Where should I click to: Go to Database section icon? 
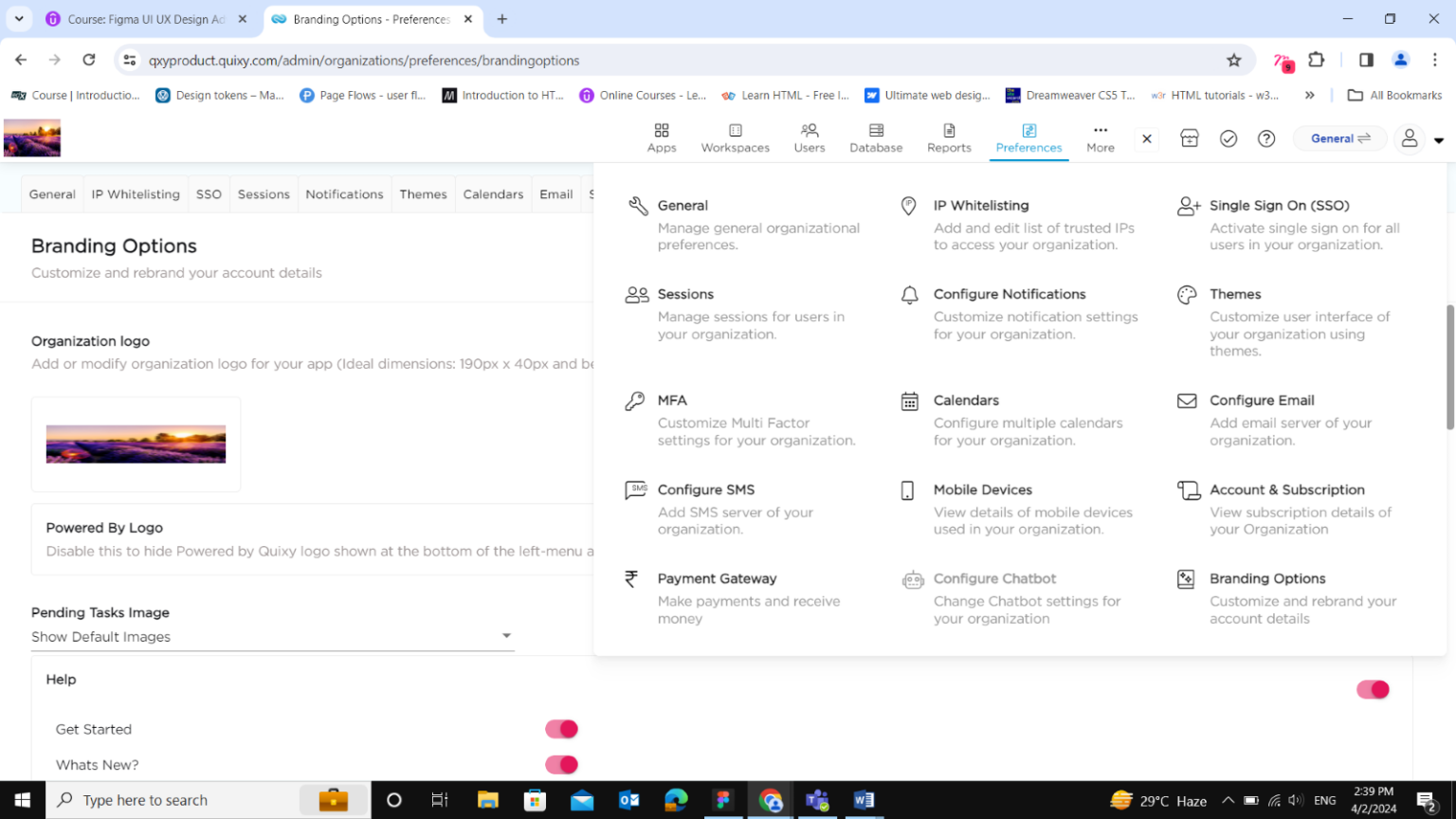(876, 131)
